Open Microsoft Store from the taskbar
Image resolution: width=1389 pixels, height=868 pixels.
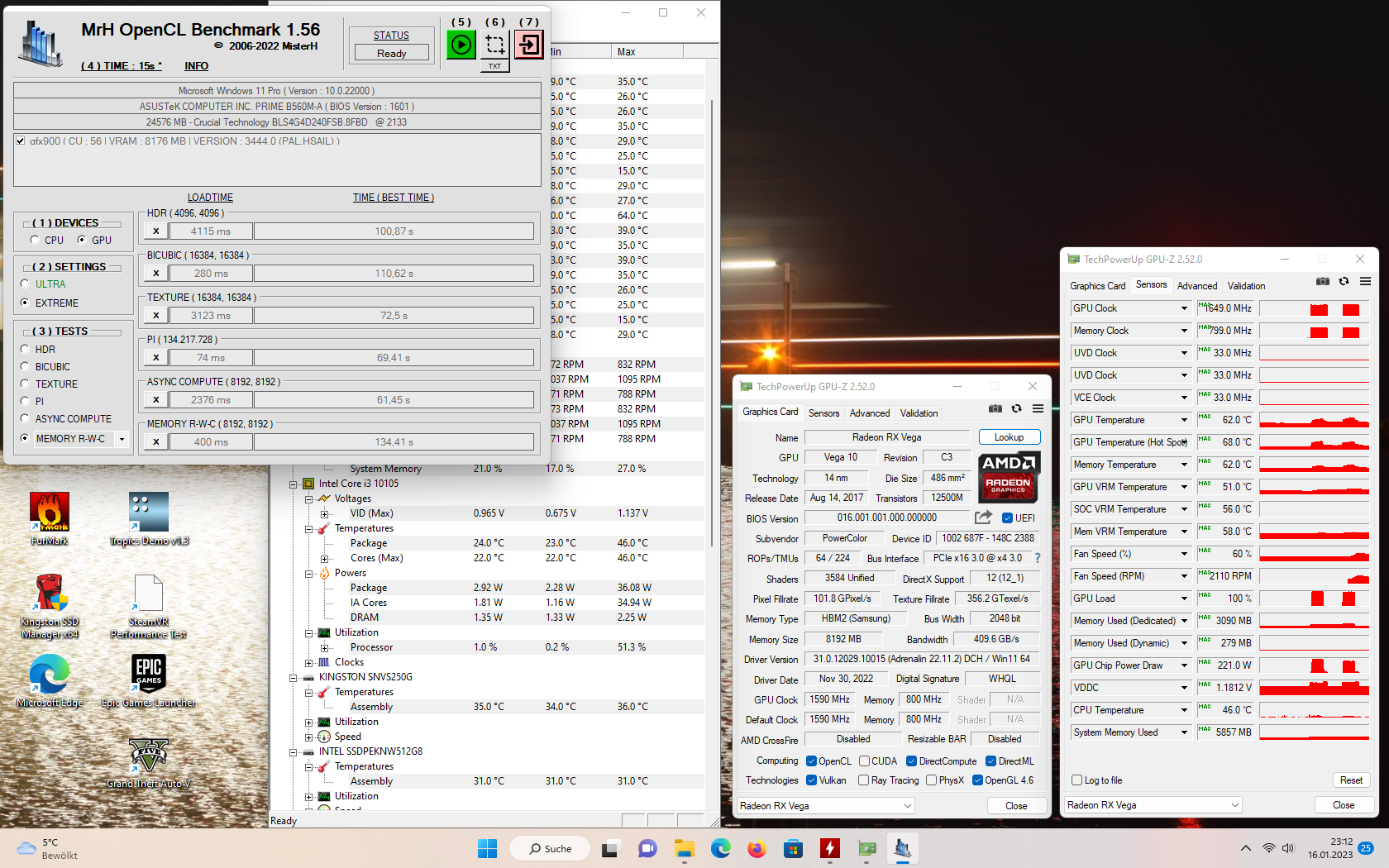click(x=794, y=848)
